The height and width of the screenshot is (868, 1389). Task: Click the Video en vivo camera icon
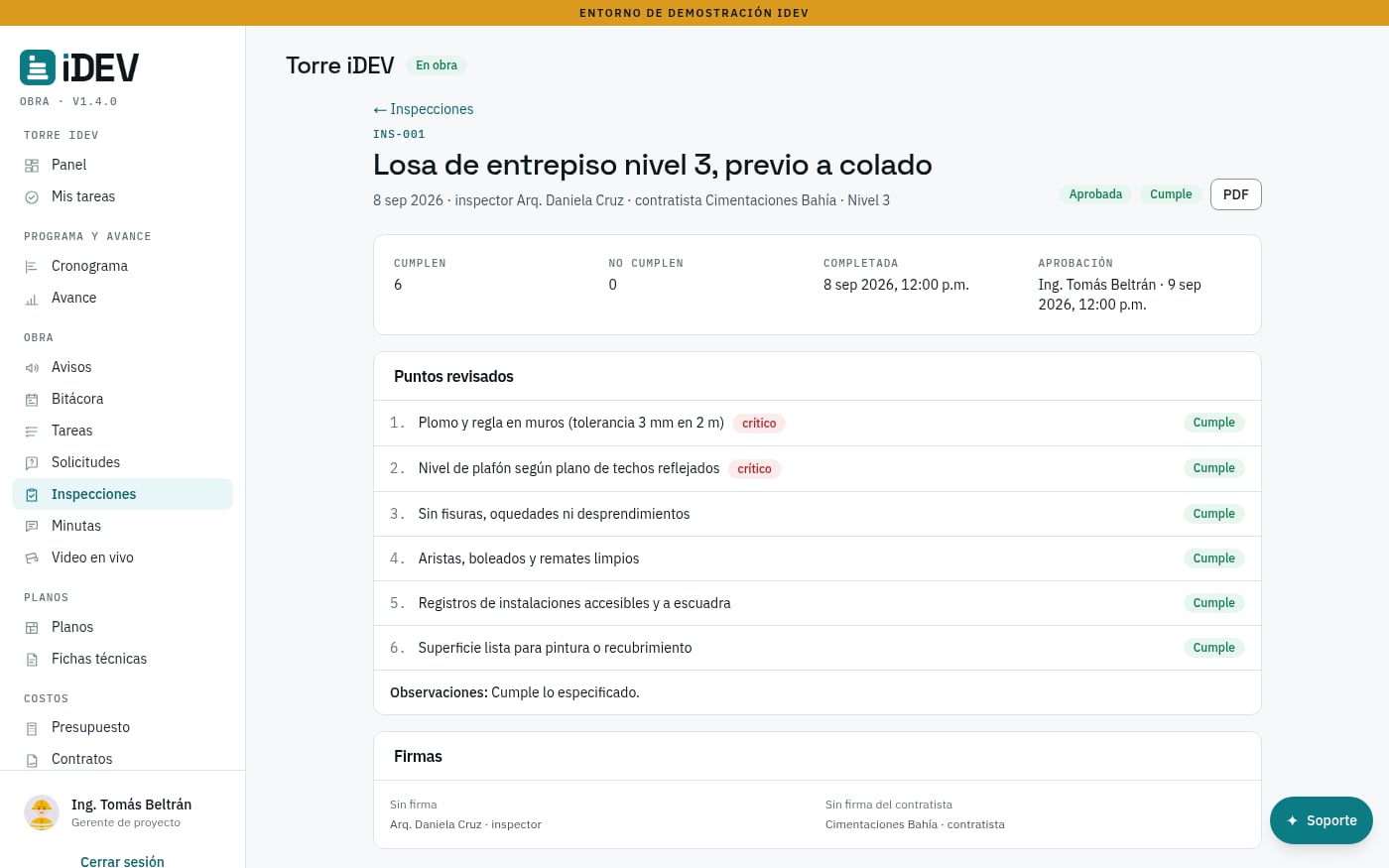click(x=32, y=558)
